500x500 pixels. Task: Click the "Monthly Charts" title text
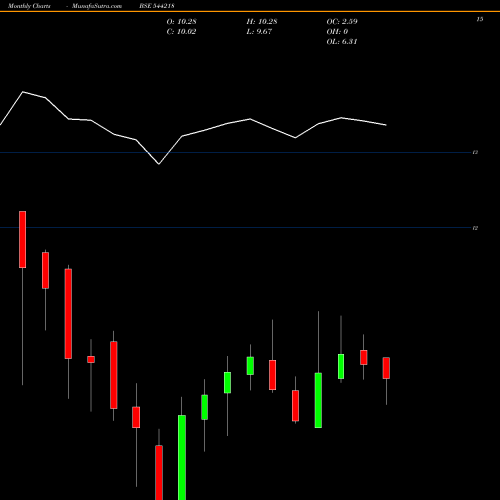point(29,6)
